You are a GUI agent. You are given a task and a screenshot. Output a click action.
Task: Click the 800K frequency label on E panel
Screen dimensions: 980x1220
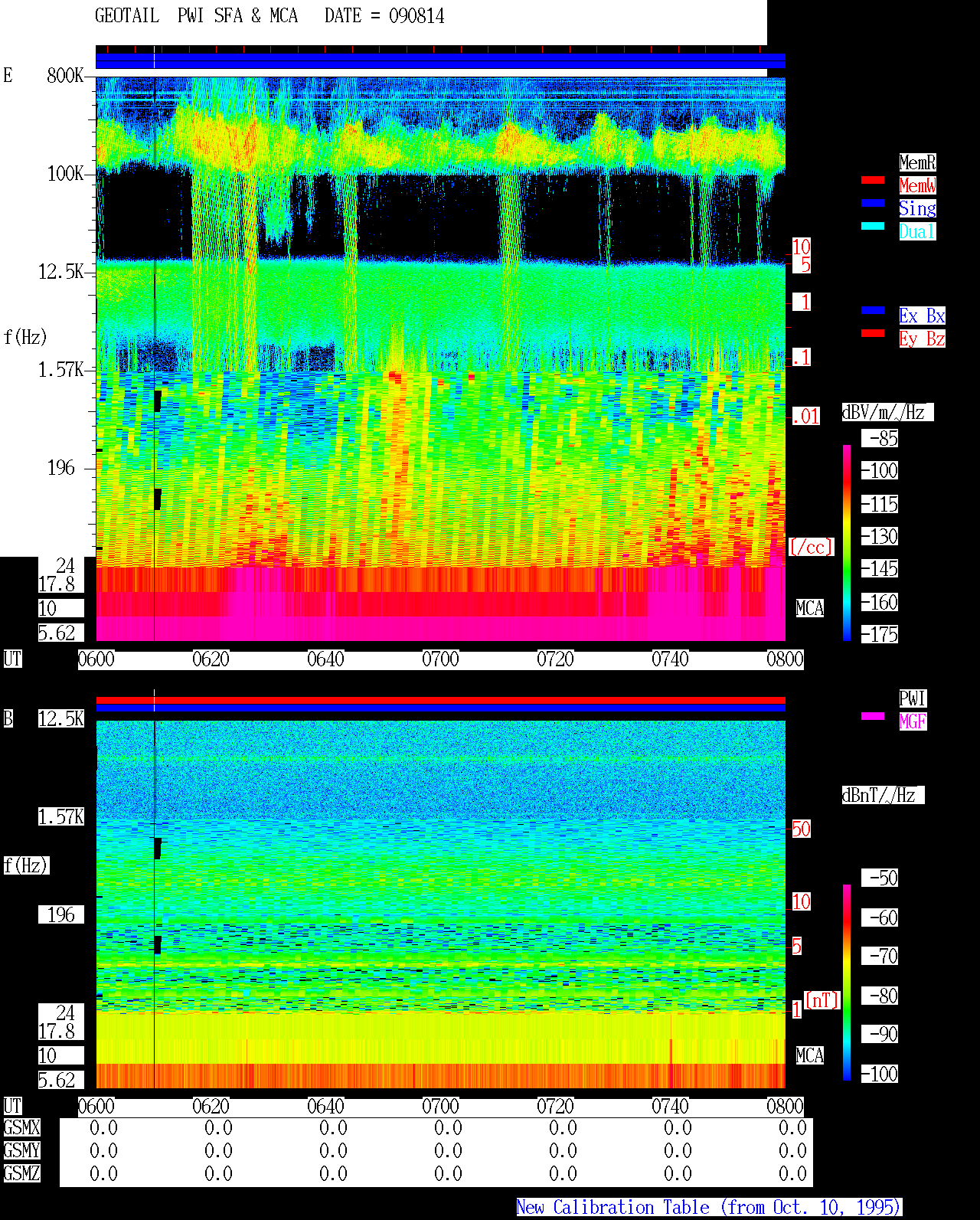click(x=65, y=76)
